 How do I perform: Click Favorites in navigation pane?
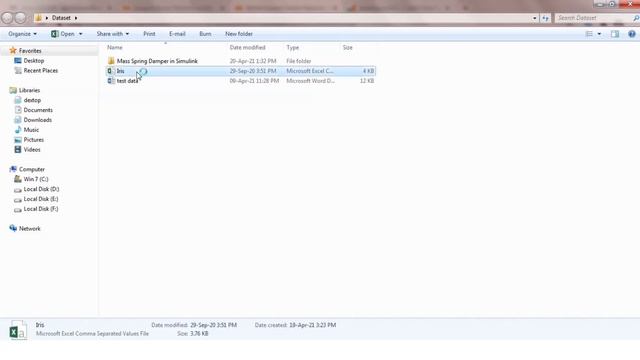tap(30, 51)
